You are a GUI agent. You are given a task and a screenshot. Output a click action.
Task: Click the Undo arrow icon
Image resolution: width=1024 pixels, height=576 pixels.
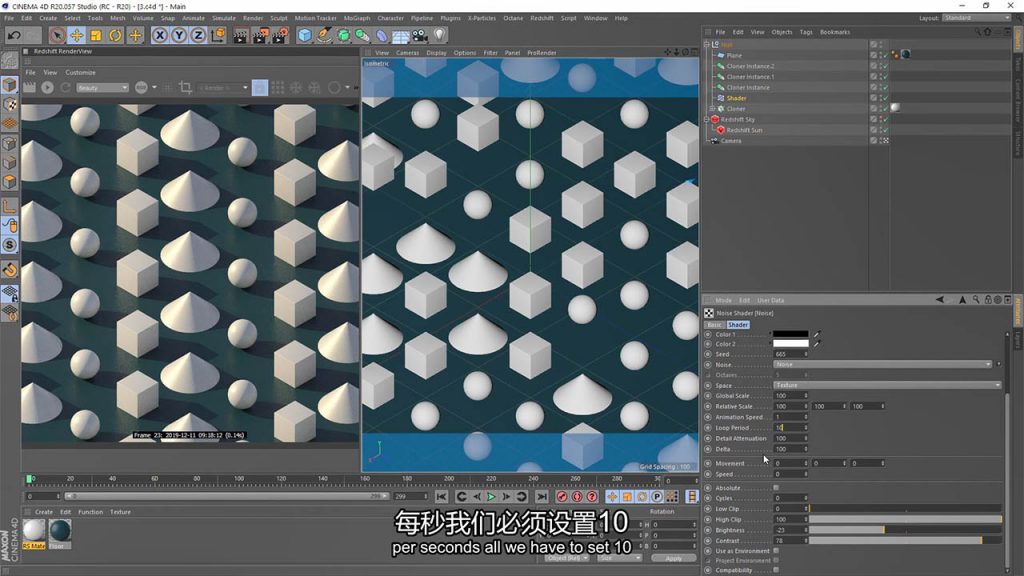(x=14, y=35)
